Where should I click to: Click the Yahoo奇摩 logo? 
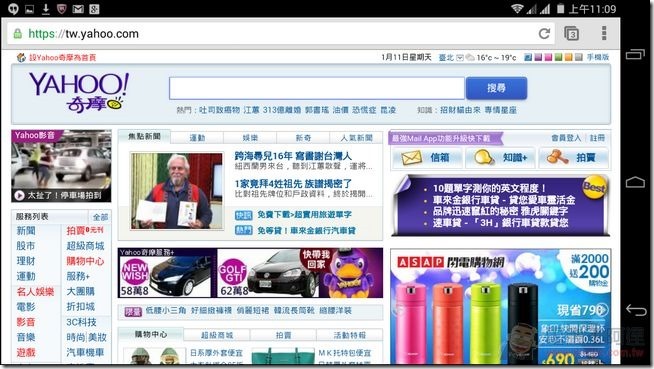point(79,93)
